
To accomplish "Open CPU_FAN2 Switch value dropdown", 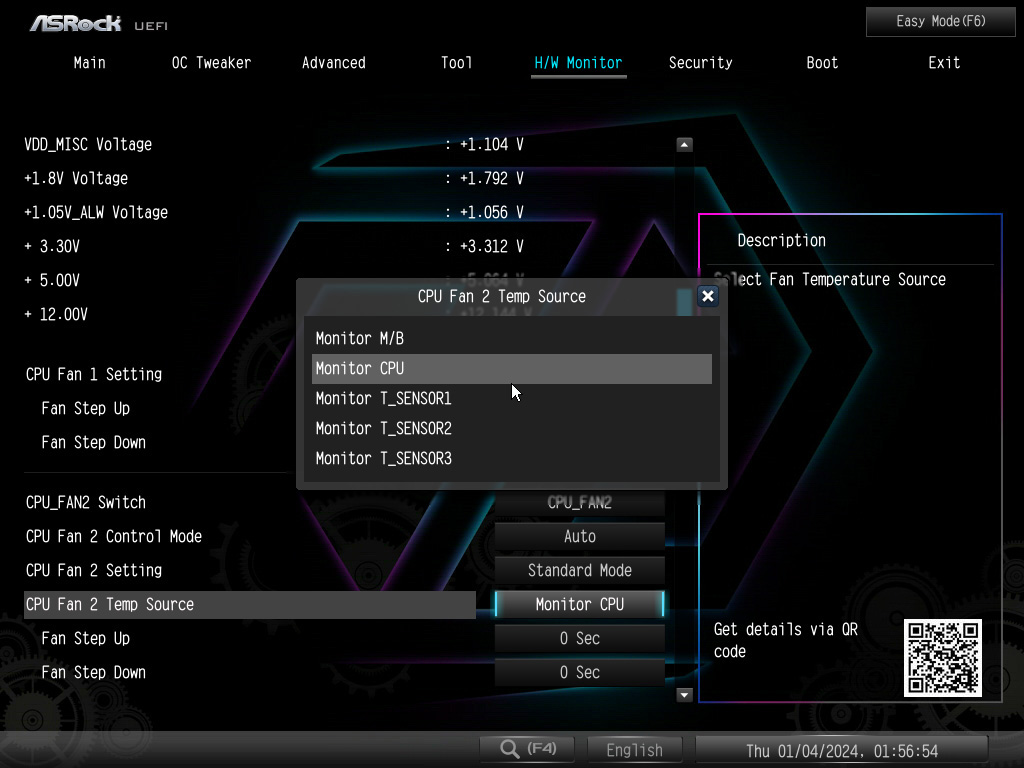I will (579, 502).
